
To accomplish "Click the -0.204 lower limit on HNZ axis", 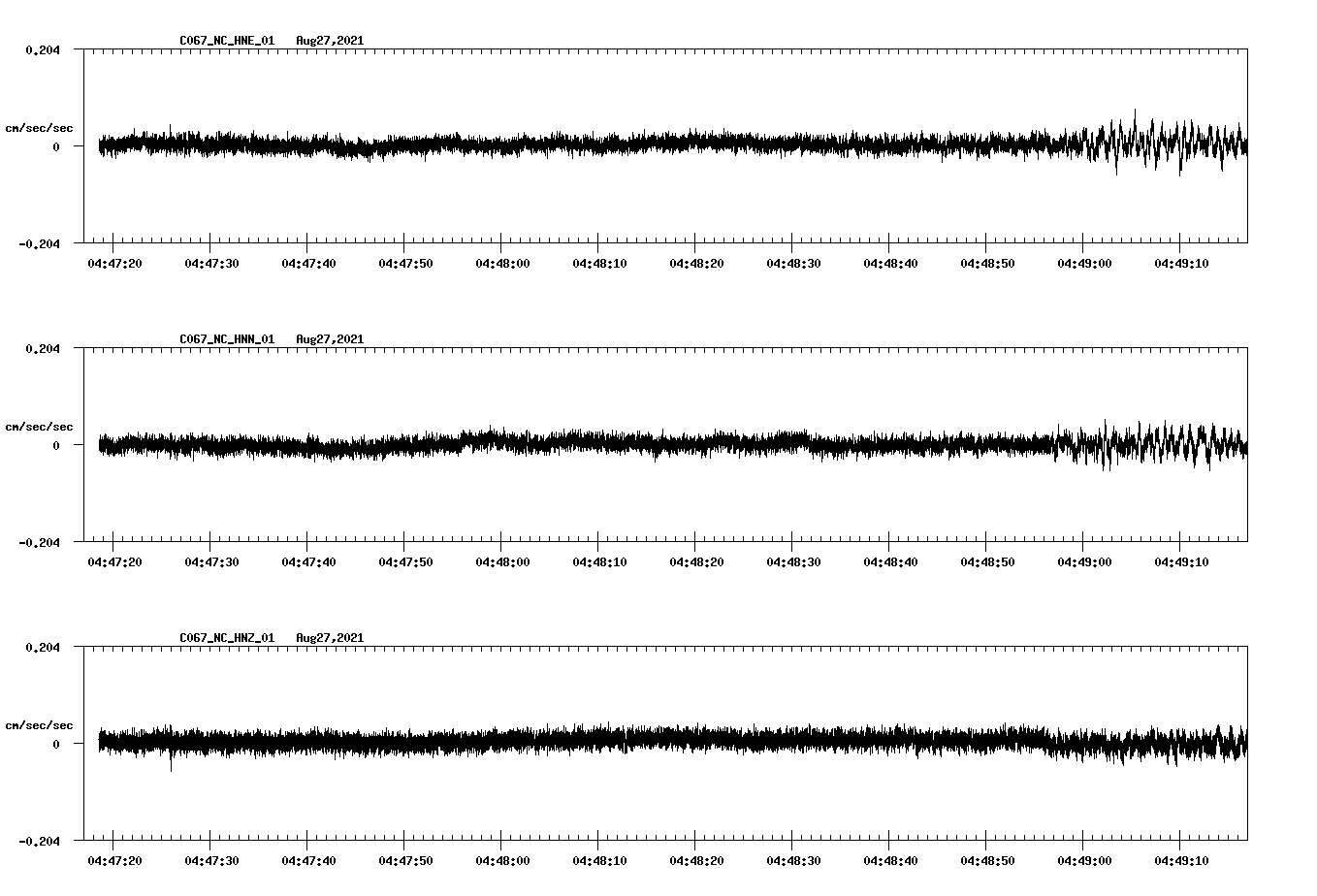I will (x=39, y=841).
